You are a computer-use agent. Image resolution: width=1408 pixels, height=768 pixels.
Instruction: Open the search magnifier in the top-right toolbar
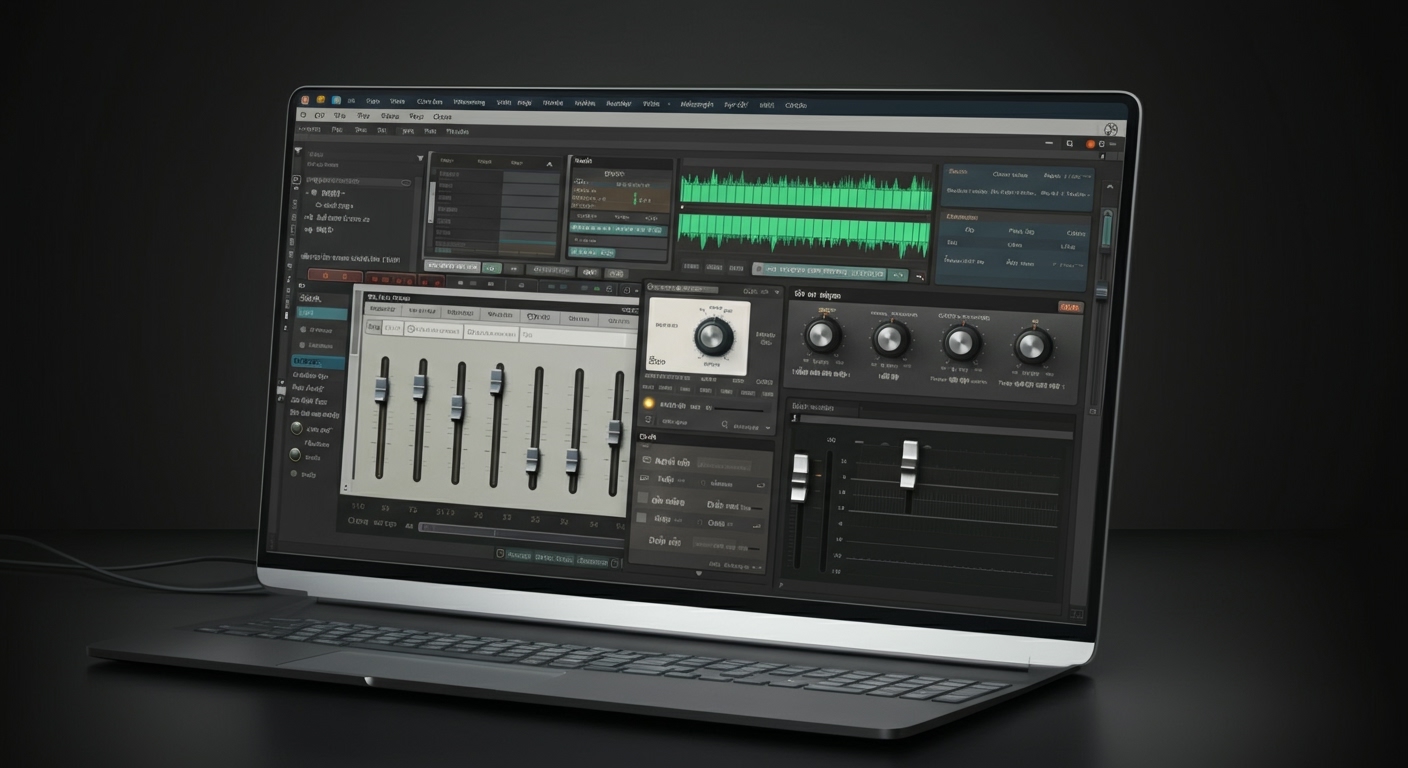click(x=1069, y=143)
